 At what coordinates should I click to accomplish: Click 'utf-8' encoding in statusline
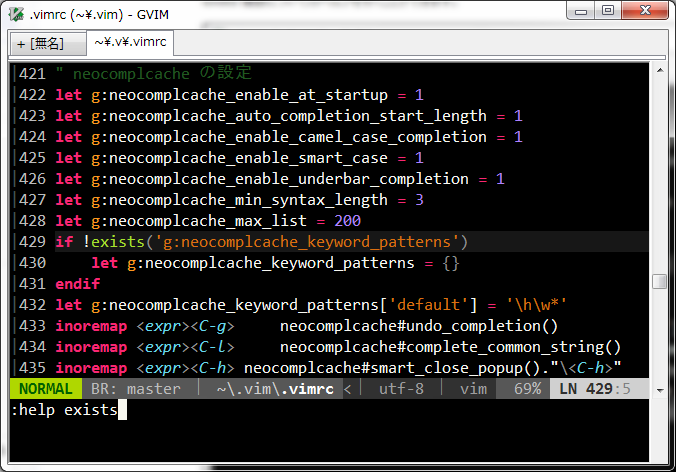click(401, 389)
